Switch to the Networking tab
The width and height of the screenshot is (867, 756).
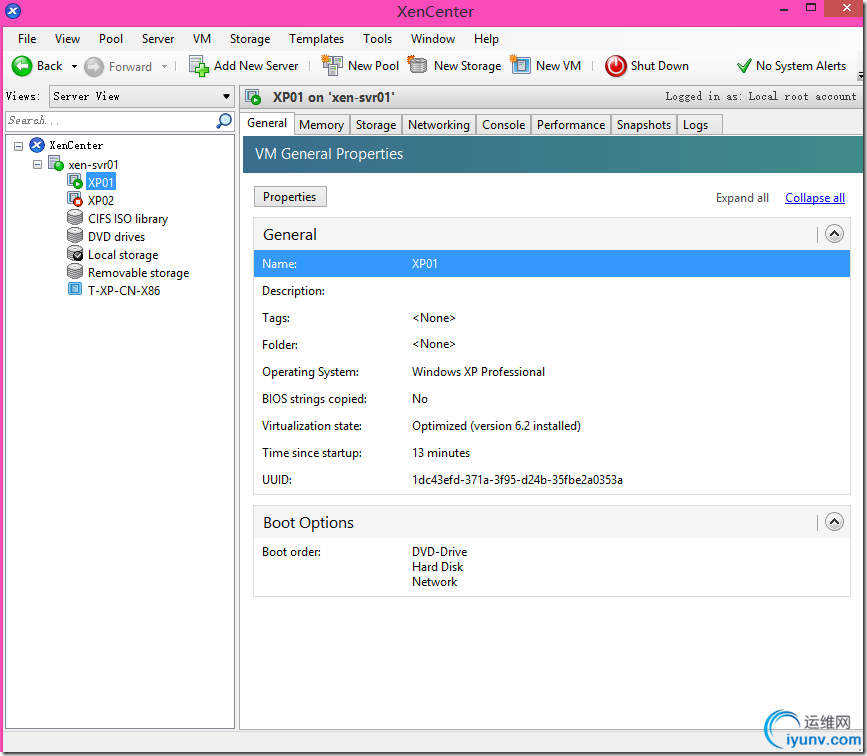point(438,124)
